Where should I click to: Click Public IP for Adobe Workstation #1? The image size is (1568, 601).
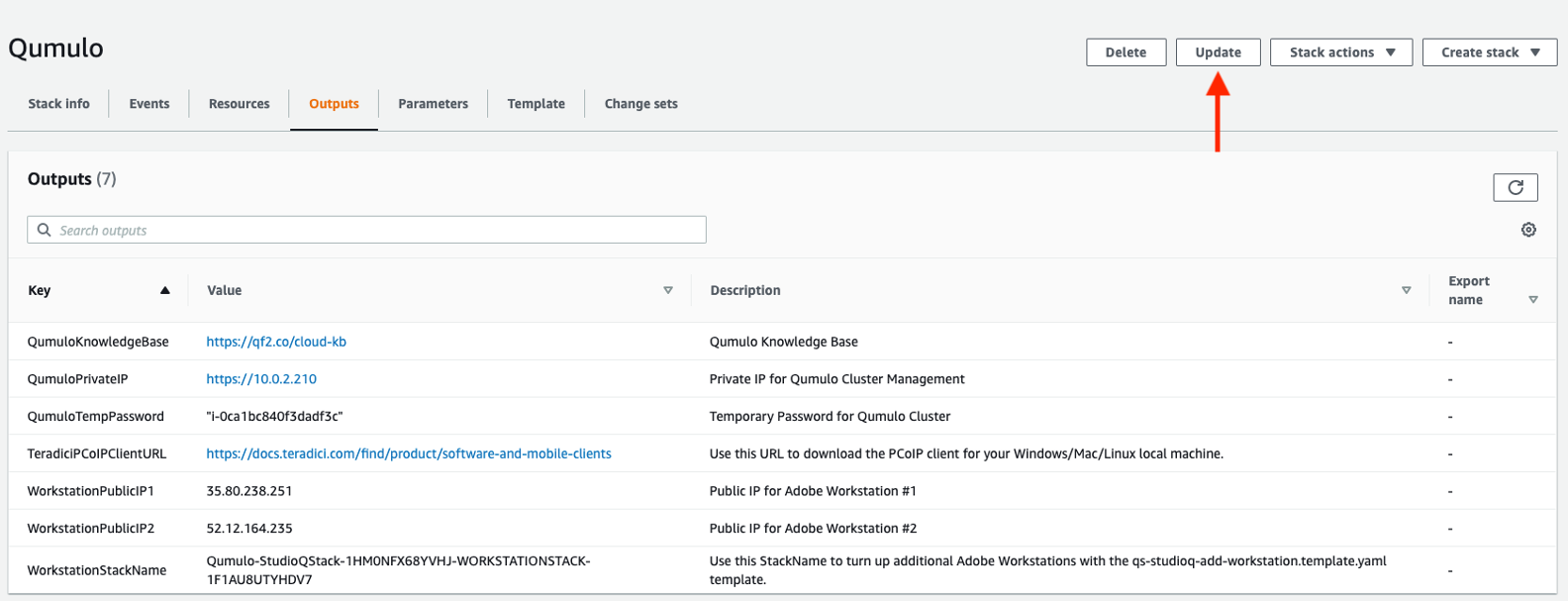pos(813,491)
